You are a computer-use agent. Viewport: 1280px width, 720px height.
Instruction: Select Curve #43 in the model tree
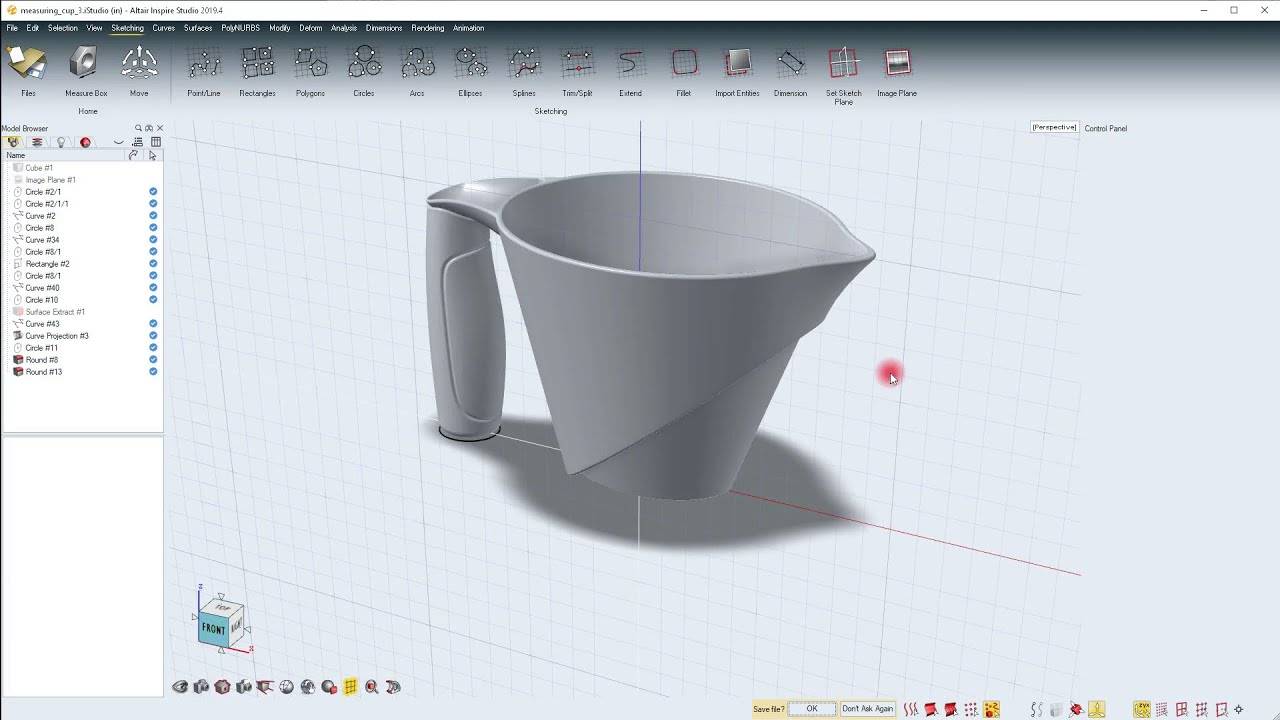click(x=42, y=324)
